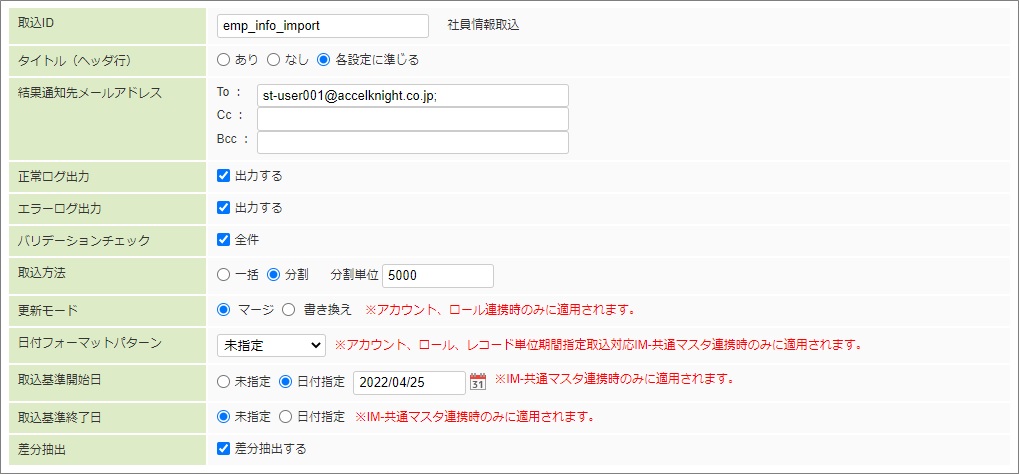Image resolution: width=1019 pixels, height=474 pixels.
Task: Open the calendar picker icon for start date
Action: (478, 381)
